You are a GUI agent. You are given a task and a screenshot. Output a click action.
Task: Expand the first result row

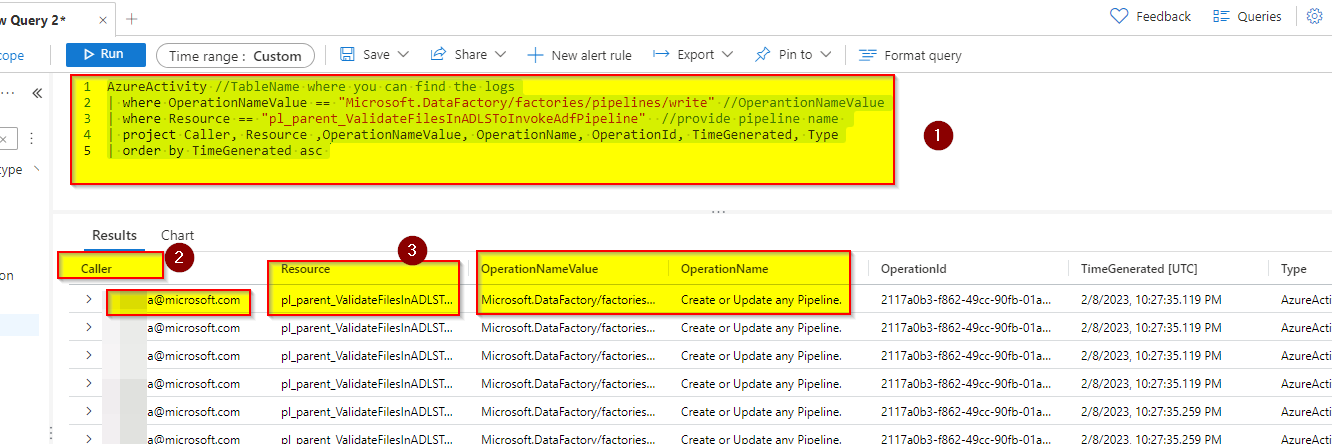(x=88, y=299)
